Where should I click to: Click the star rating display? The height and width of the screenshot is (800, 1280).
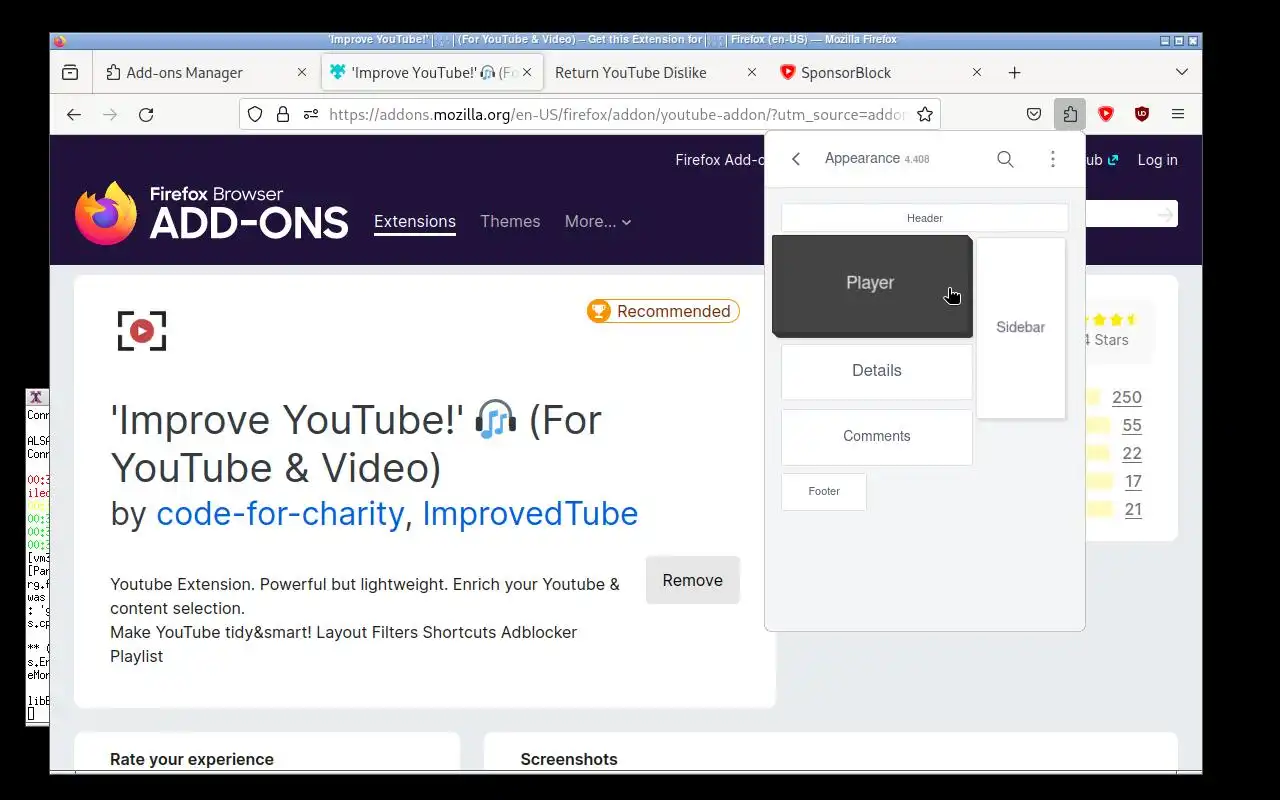click(x=1111, y=320)
